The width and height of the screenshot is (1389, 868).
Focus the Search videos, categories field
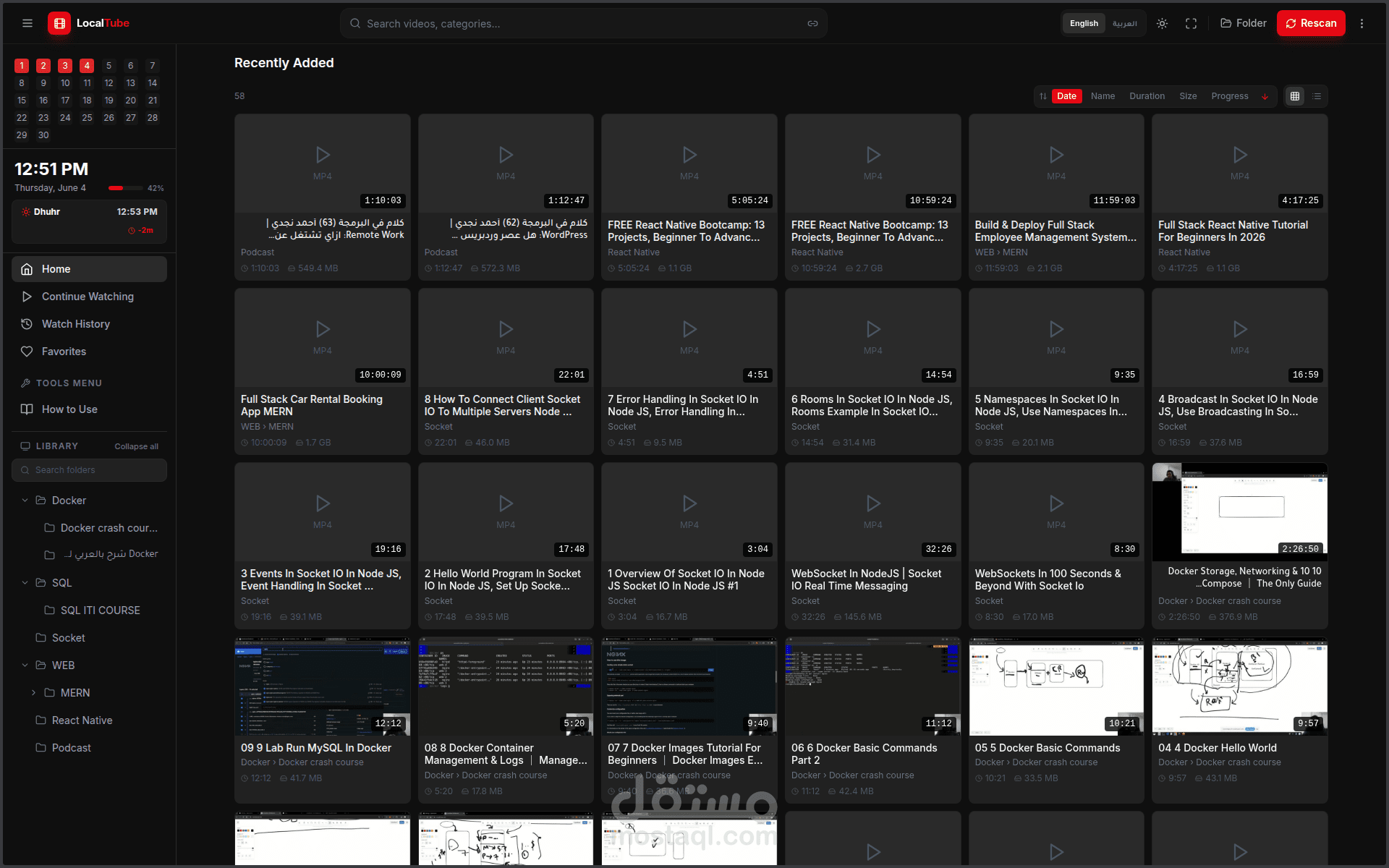[583, 24]
